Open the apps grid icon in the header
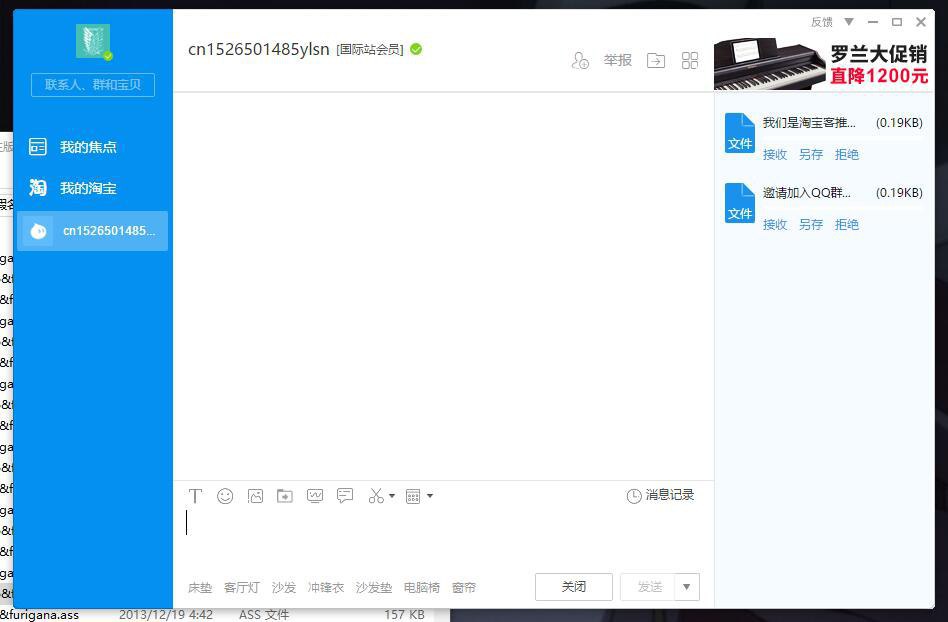The width and height of the screenshot is (948, 622). click(x=690, y=60)
